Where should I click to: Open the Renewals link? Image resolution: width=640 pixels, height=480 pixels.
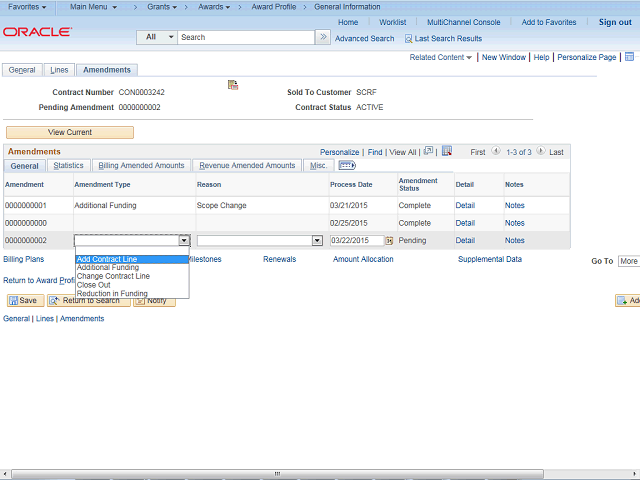279,259
